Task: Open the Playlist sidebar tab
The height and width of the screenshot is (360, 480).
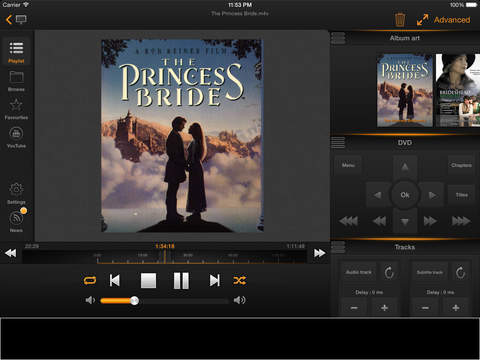Action: [16, 52]
